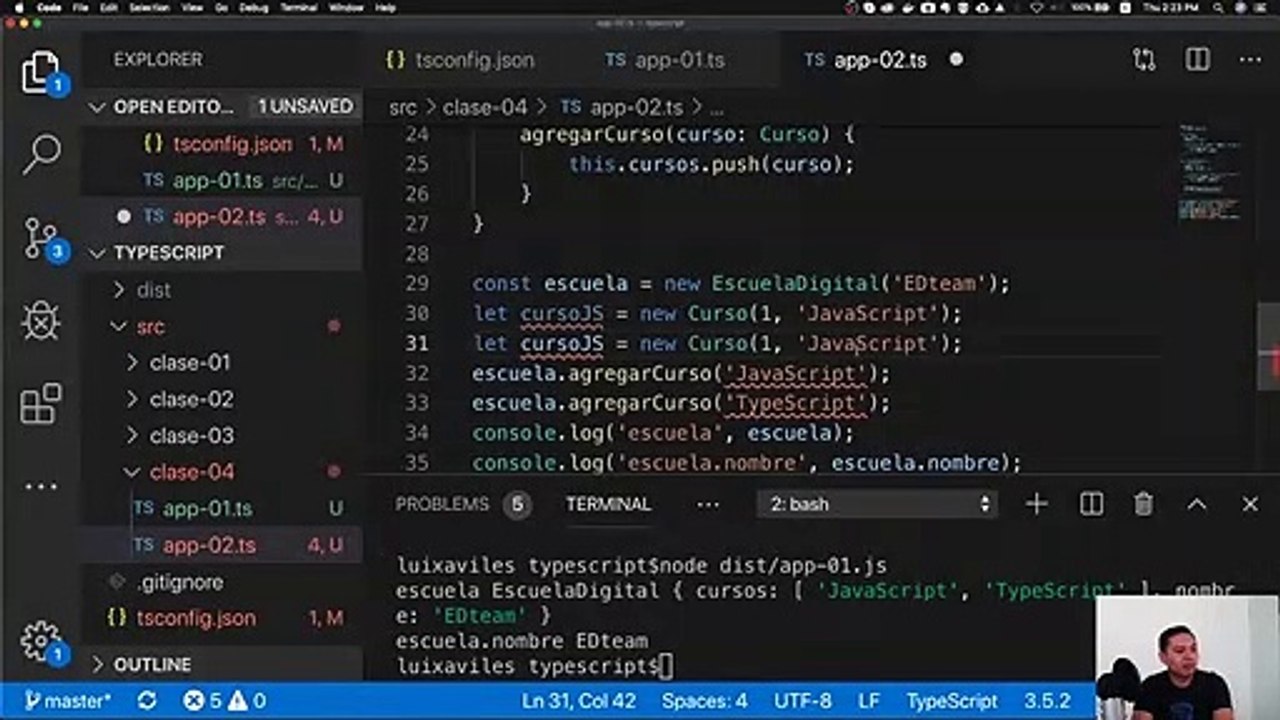Open editor More Actions ellipsis
Viewport: 1280px width, 720px height.
click(1250, 60)
